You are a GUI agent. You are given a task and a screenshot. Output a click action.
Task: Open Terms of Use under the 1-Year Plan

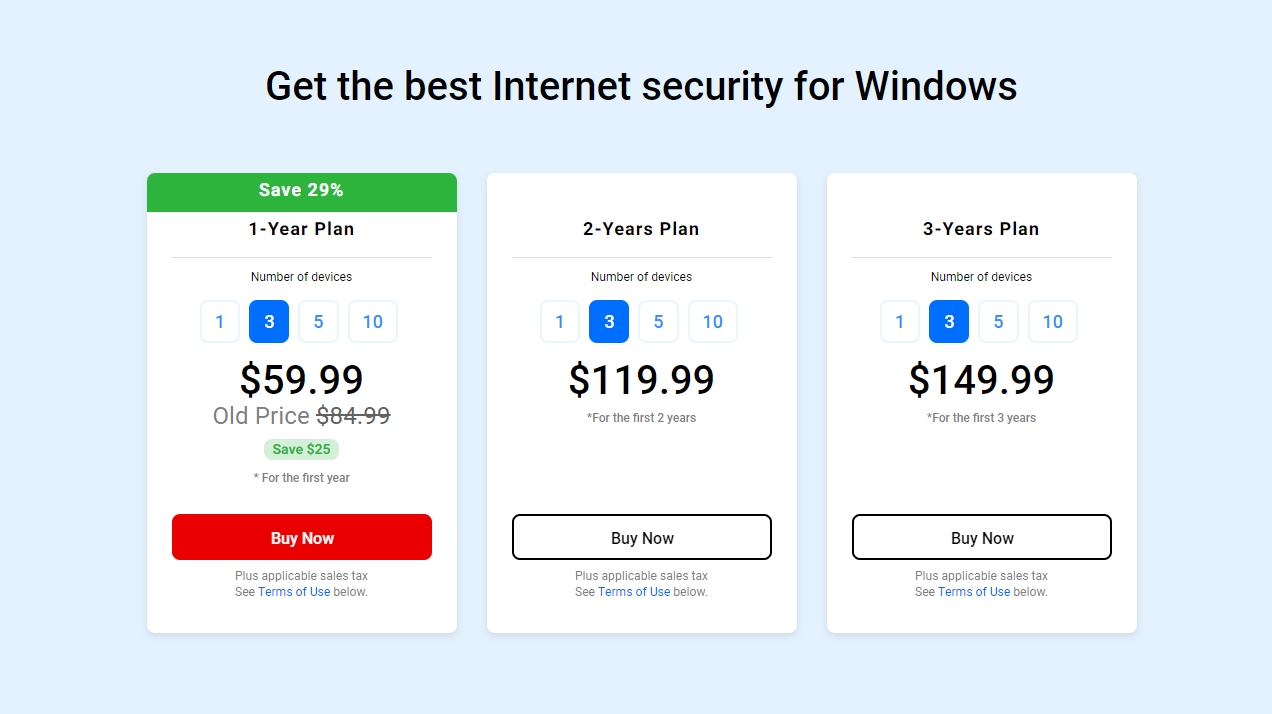coord(293,591)
